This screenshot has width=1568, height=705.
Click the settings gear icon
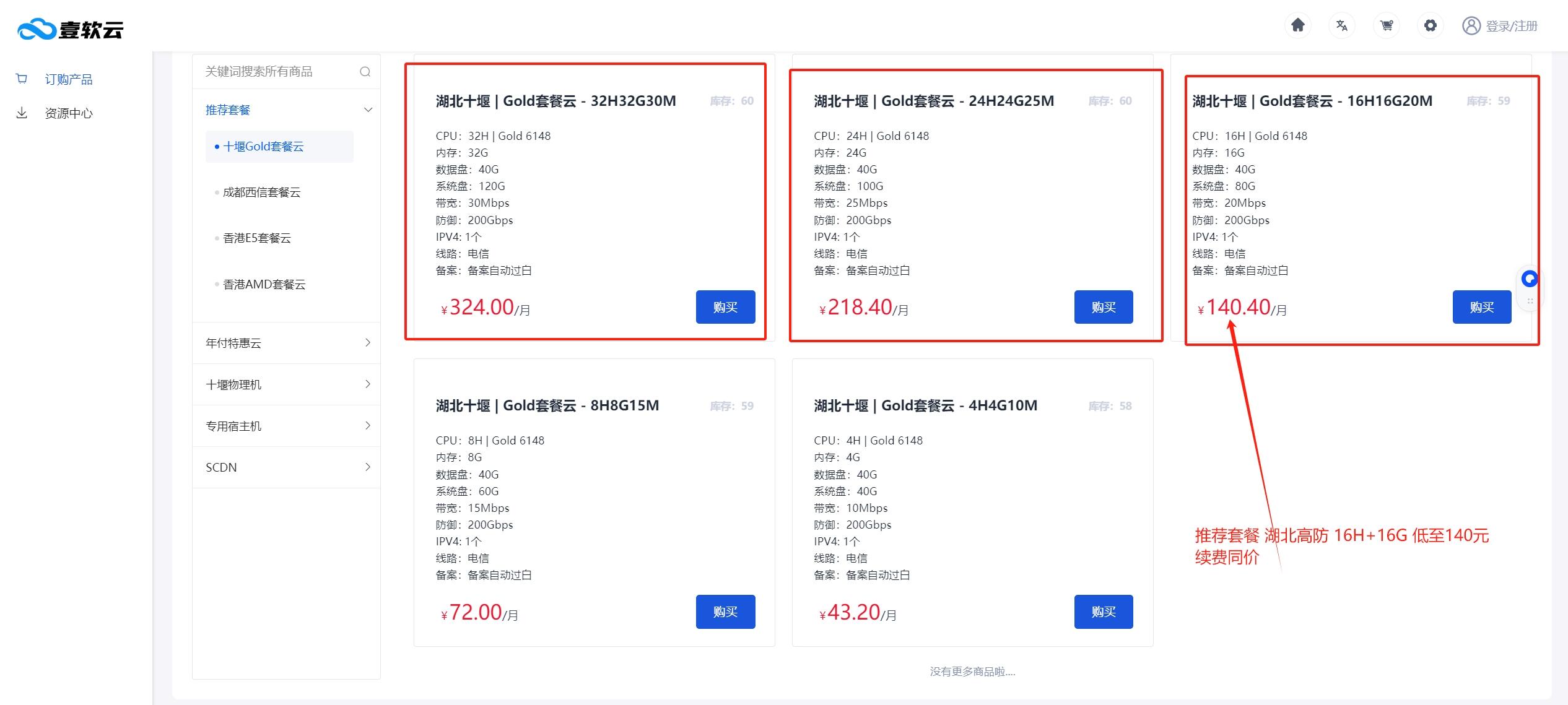point(1431,25)
